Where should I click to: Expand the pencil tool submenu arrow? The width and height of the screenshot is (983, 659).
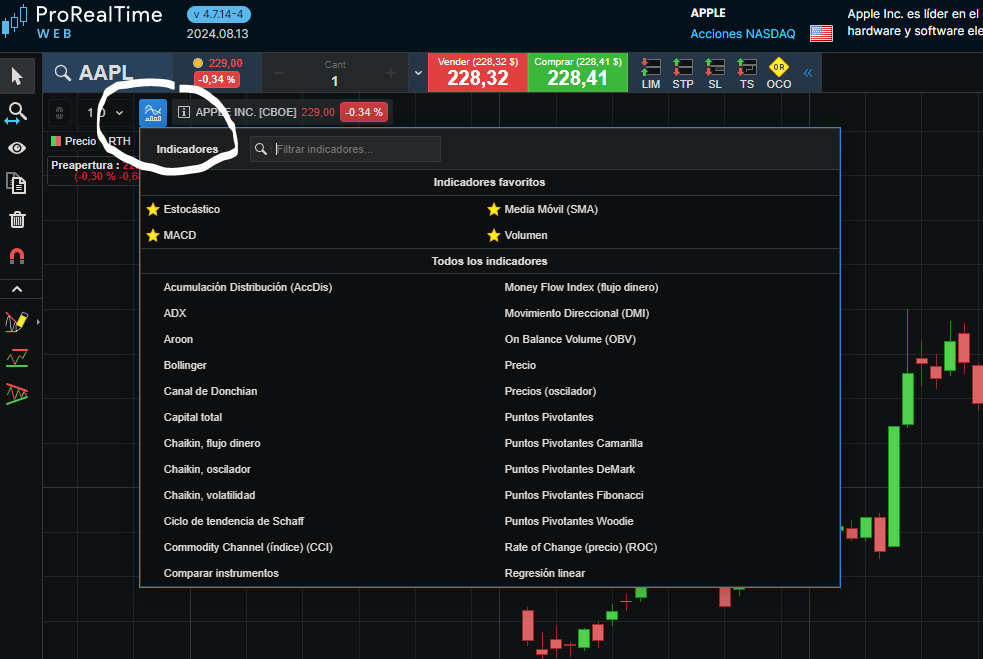pyautogui.click(x=38, y=322)
